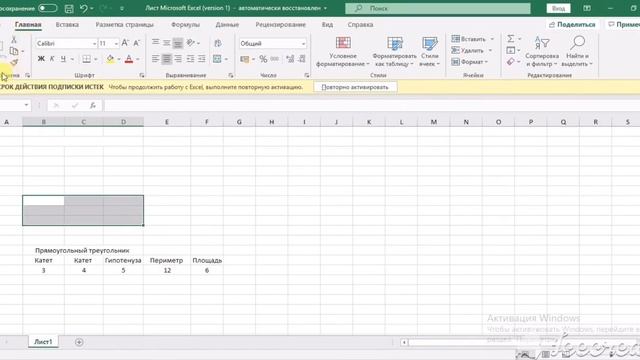Click into the Поиск search box

[438, 8]
